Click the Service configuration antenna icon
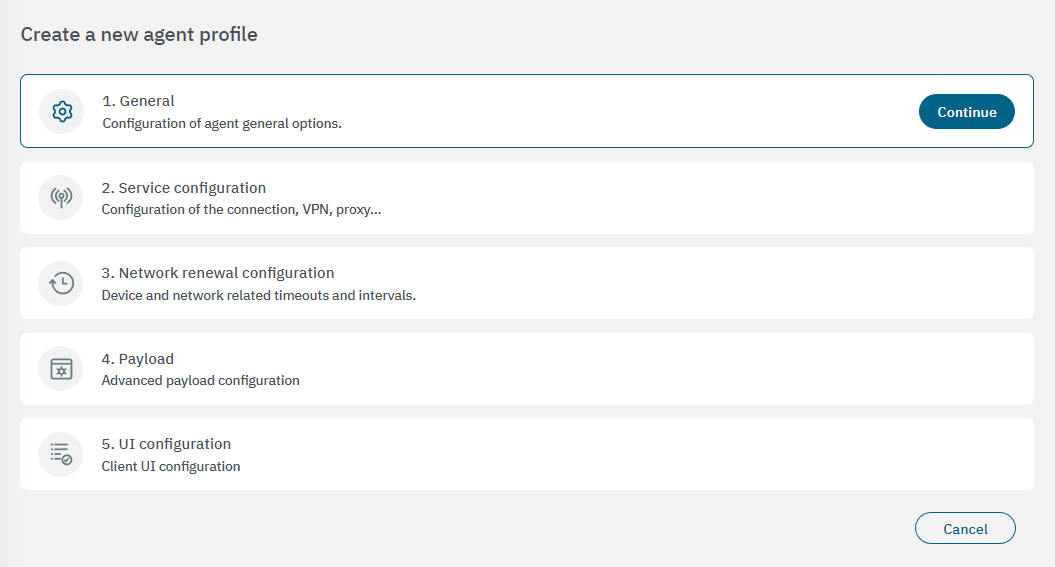This screenshot has width=1055, height=567. 62,198
